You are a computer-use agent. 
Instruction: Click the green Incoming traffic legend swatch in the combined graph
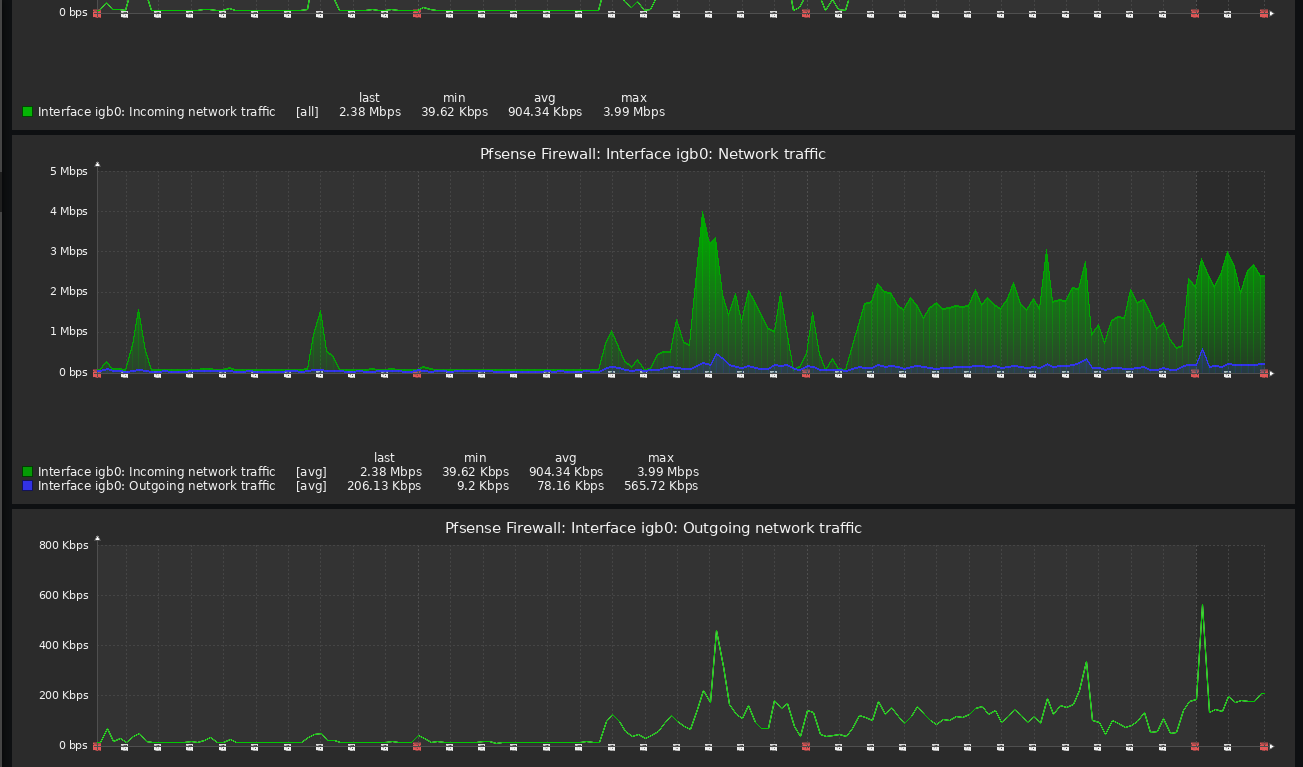click(28, 472)
